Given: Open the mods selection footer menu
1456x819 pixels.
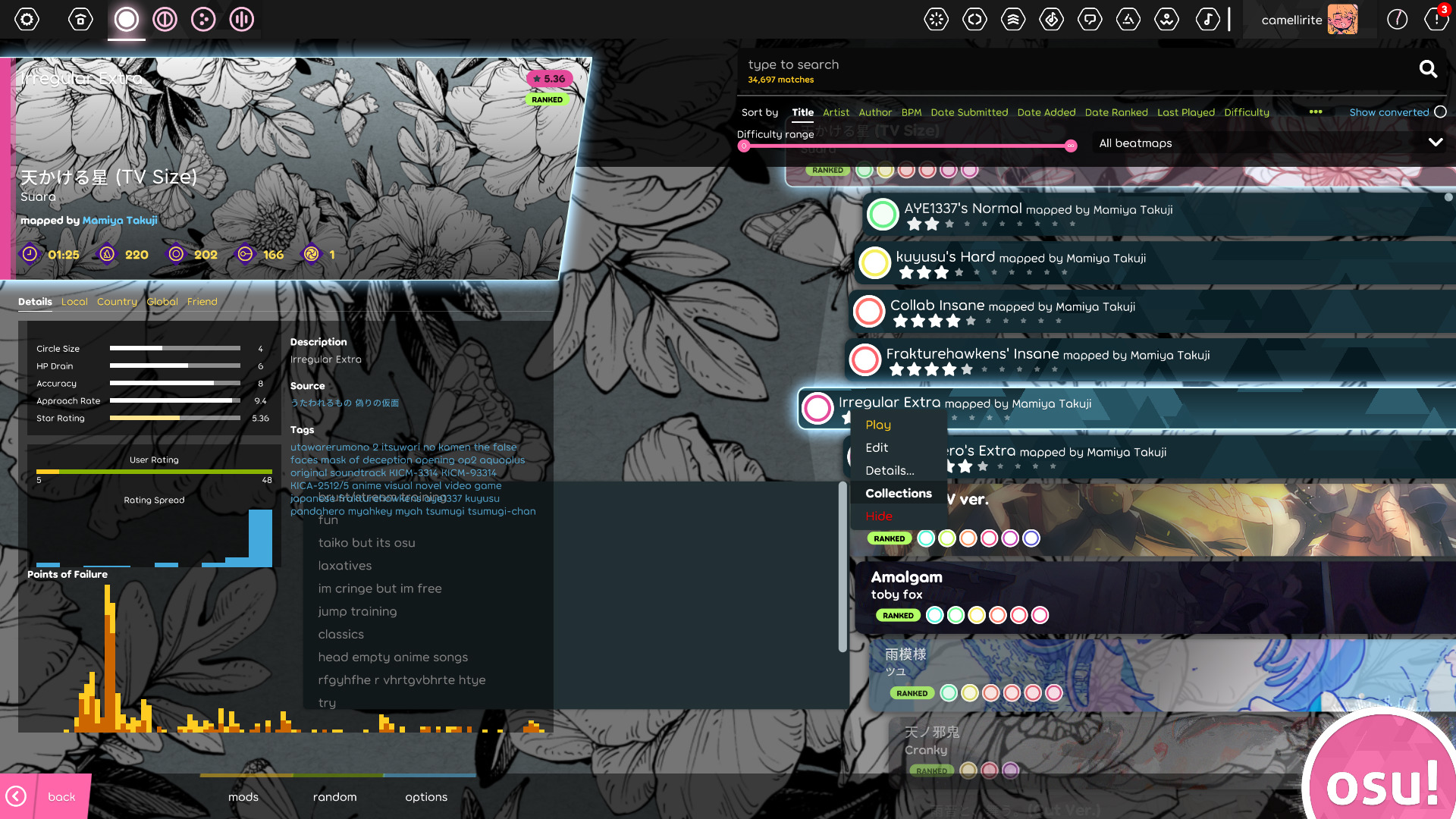Looking at the screenshot, I should [243, 797].
